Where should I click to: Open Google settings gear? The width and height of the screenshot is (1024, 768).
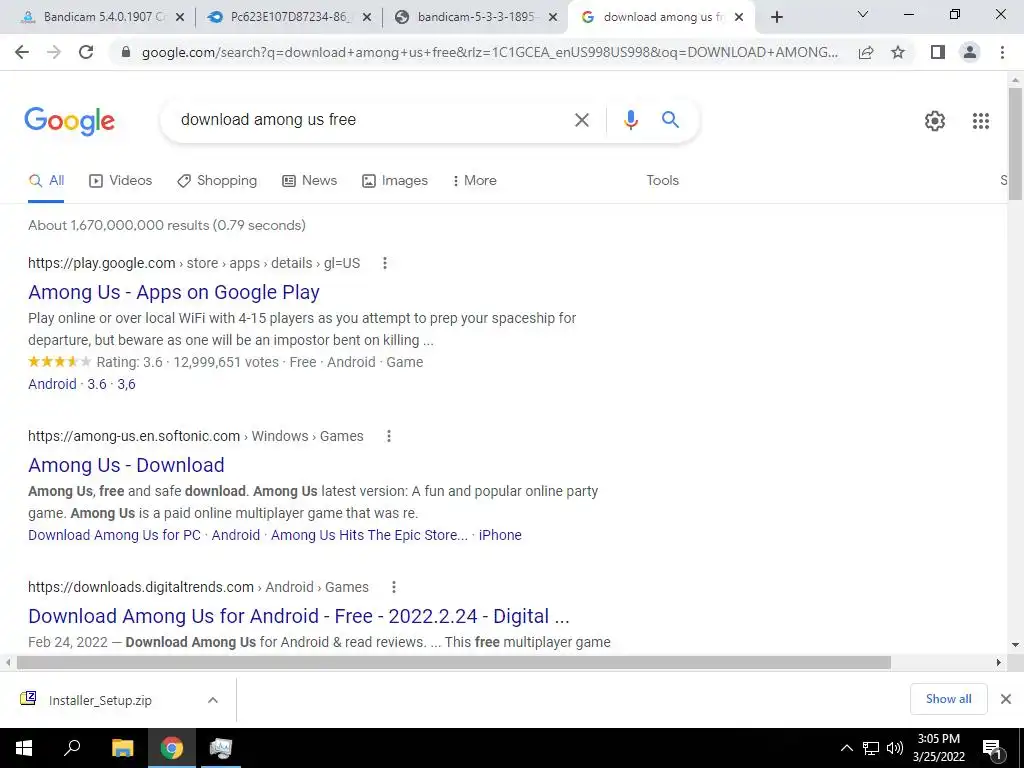pyautogui.click(x=935, y=121)
